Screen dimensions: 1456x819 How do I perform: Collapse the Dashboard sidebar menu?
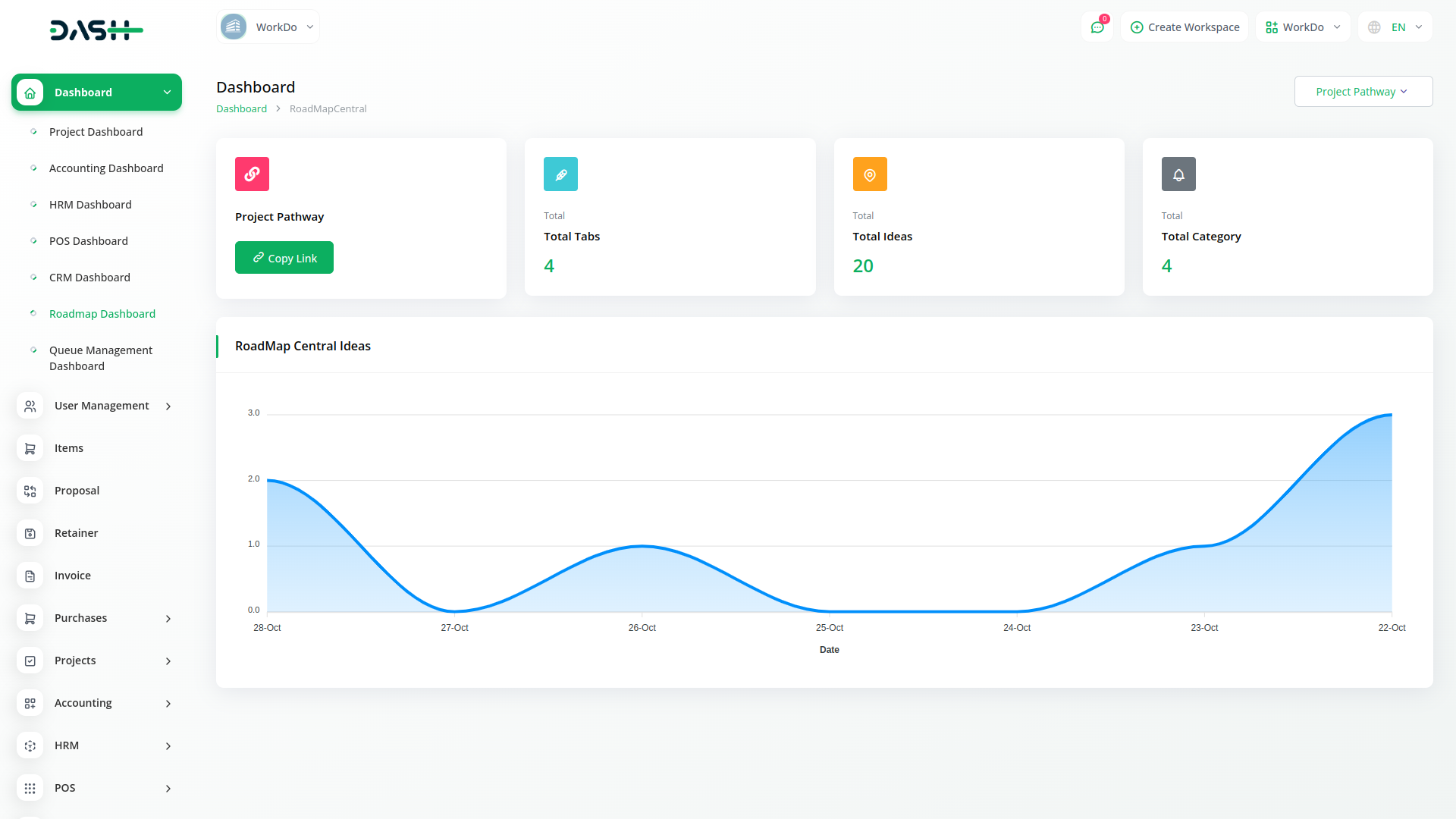click(x=167, y=93)
